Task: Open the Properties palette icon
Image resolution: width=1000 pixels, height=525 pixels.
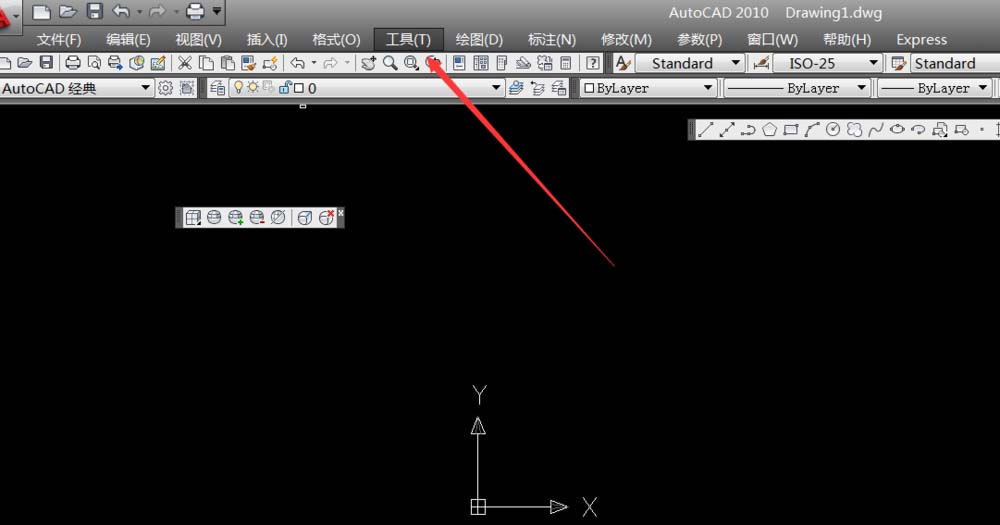Action: [459, 63]
